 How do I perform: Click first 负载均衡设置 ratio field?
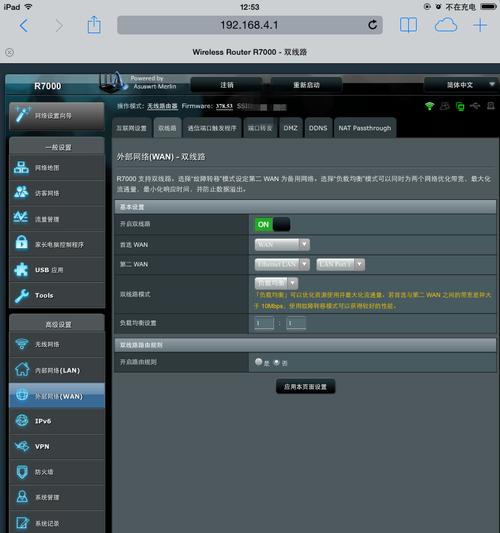tap(264, 323)
